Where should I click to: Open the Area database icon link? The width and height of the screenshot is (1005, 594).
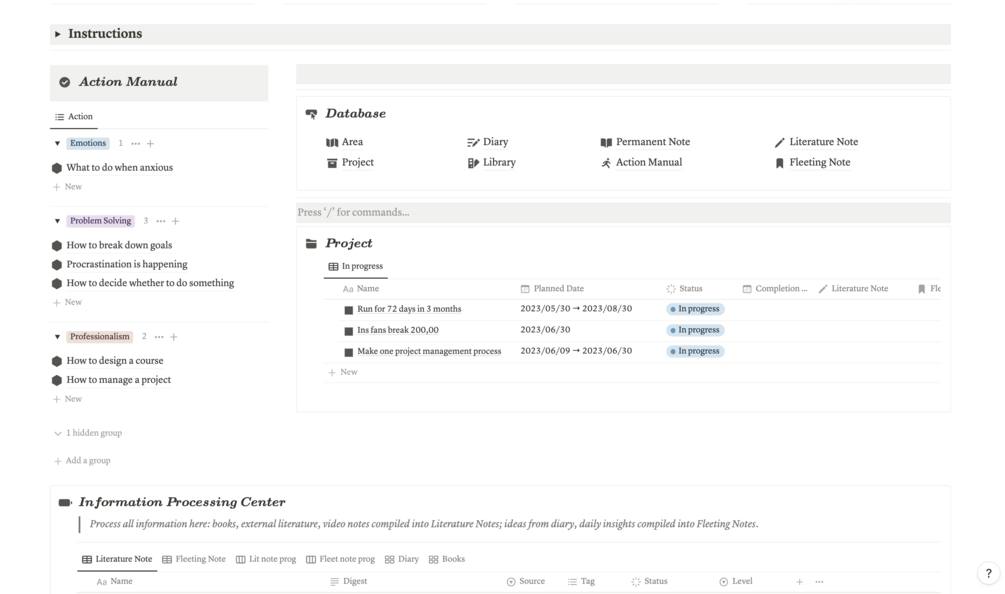click(x=332, y=143)
